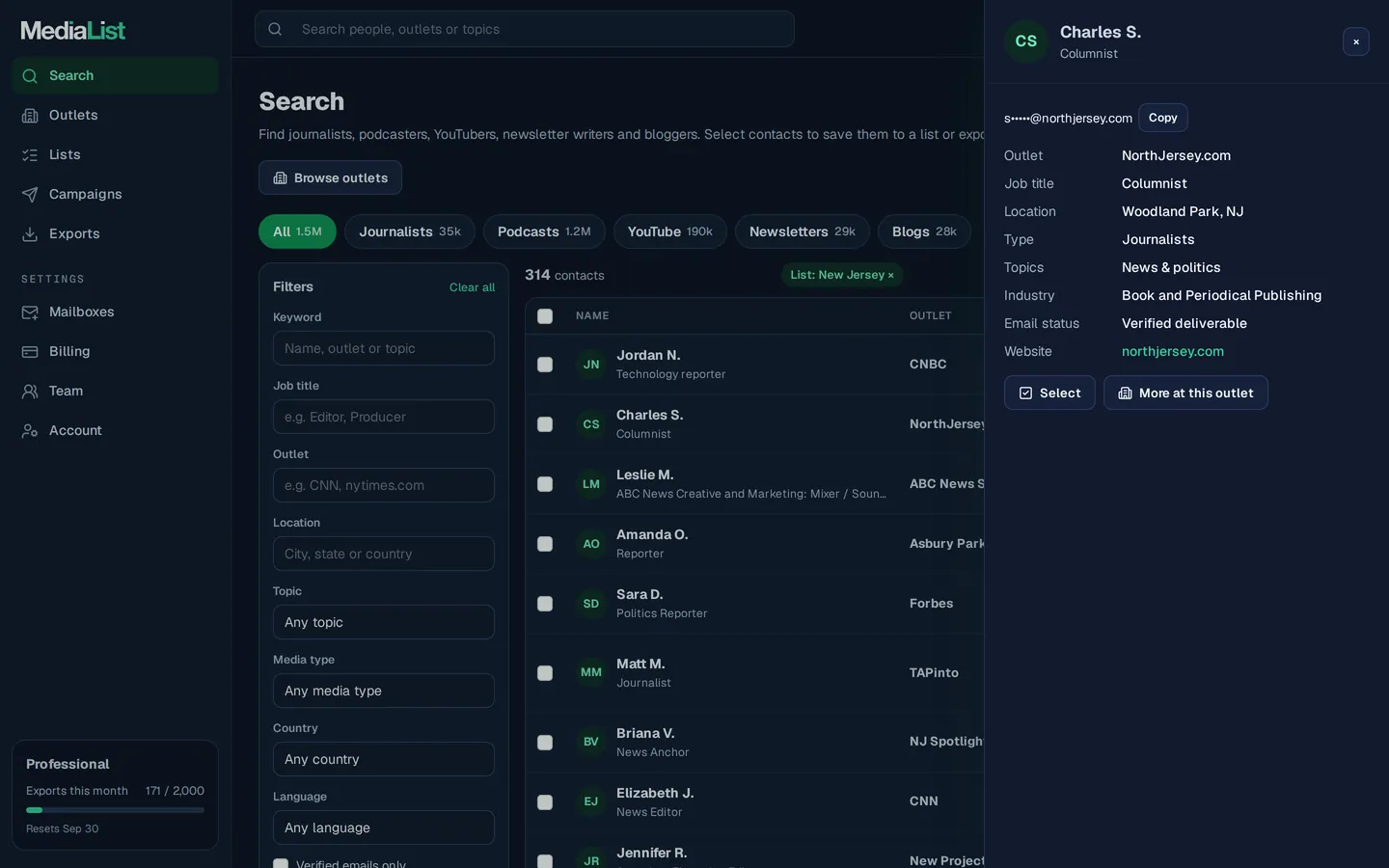Open the Media type dropdown

384,691
